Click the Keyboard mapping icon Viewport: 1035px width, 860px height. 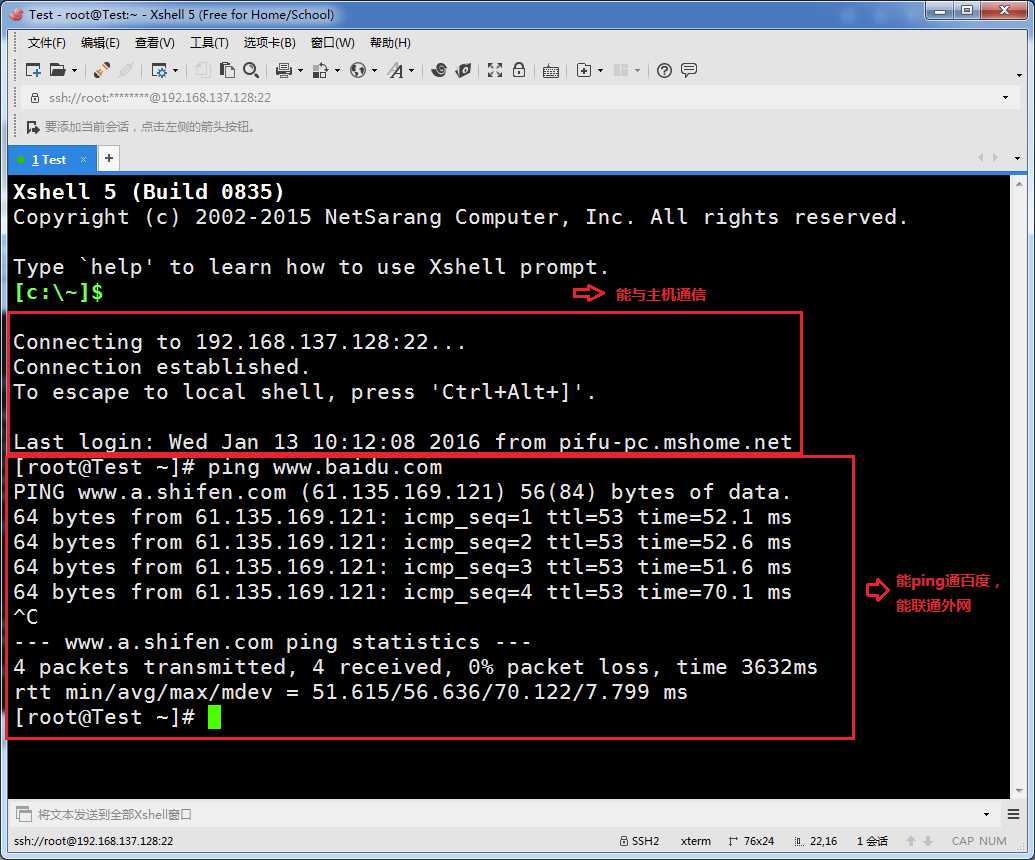551,71
